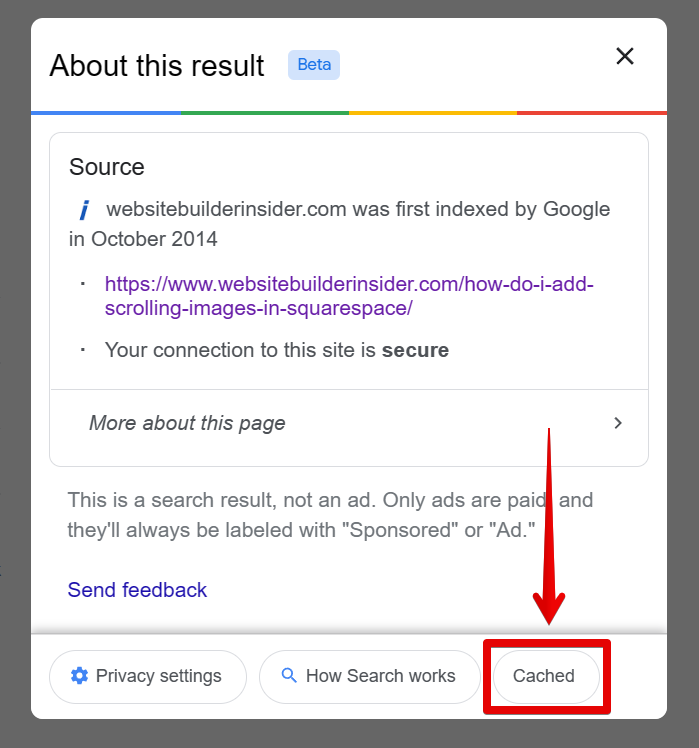This screenshot has width=699, height=748.
Task: View the Cached version of the page
Action: pos(545,676)
